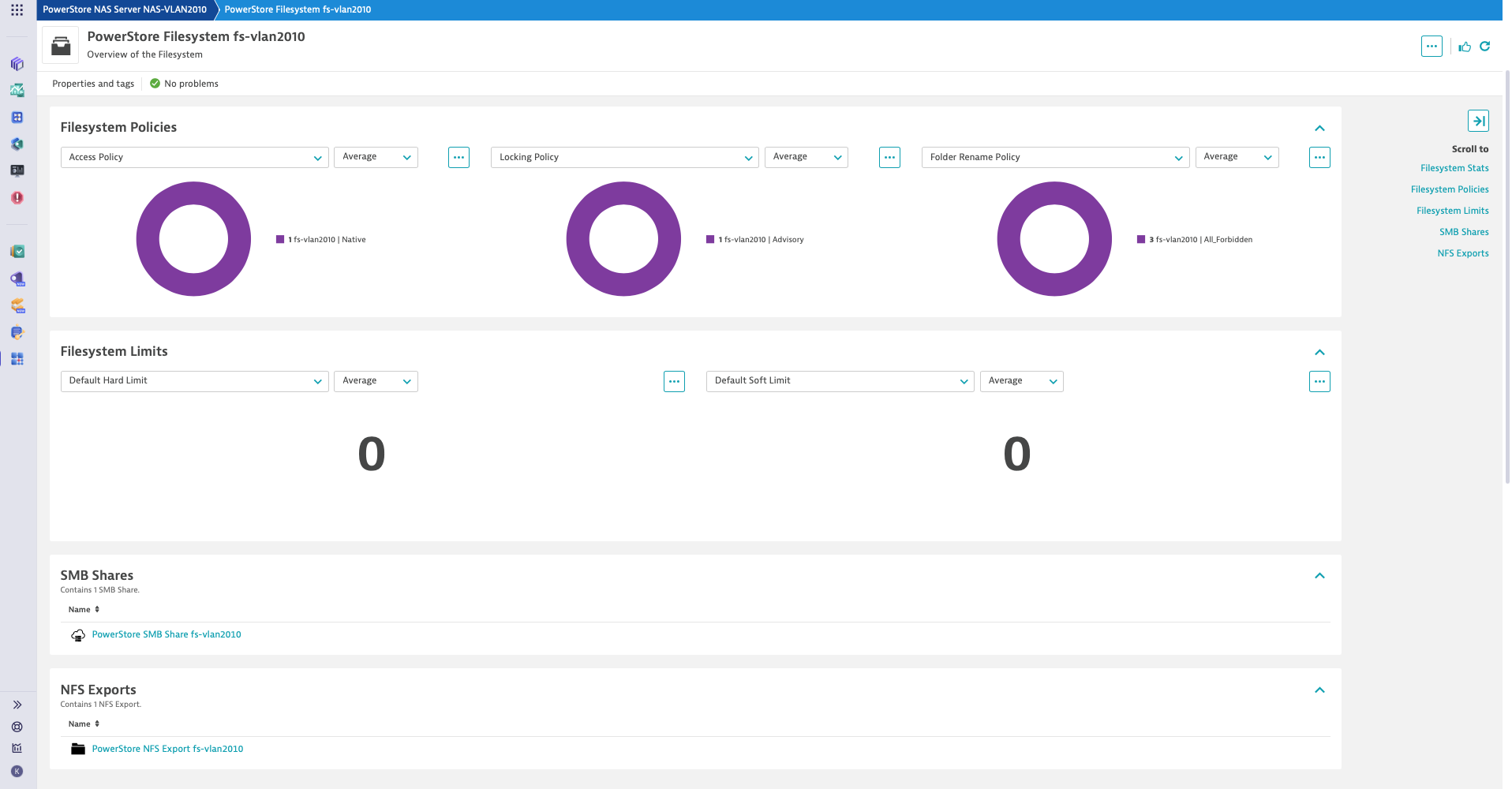Screen dimensions: 1512x789
Task: Go to PowerStore NAS Server NAS-VLAN2010 breadcrumb
Action: [x=125, y=9]
